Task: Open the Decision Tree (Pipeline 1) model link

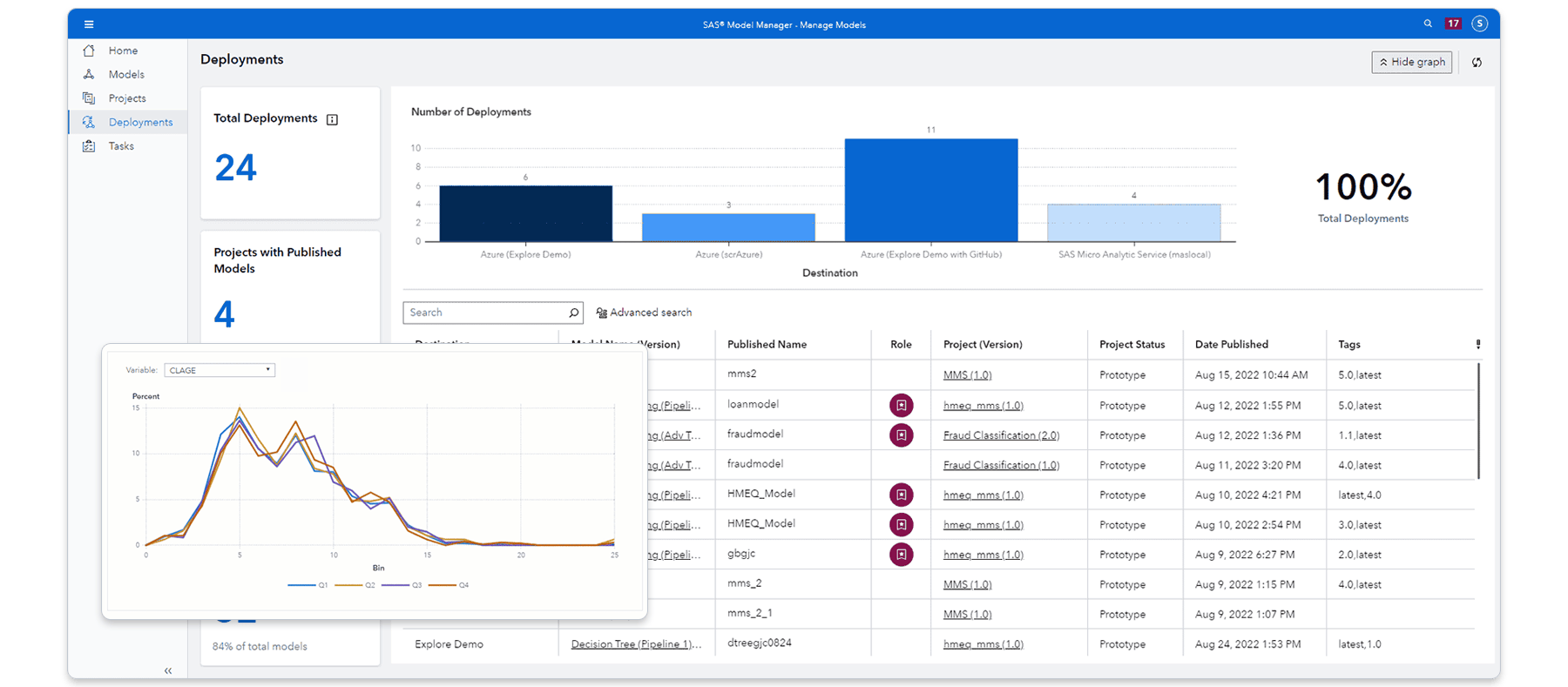Action: 636,644
